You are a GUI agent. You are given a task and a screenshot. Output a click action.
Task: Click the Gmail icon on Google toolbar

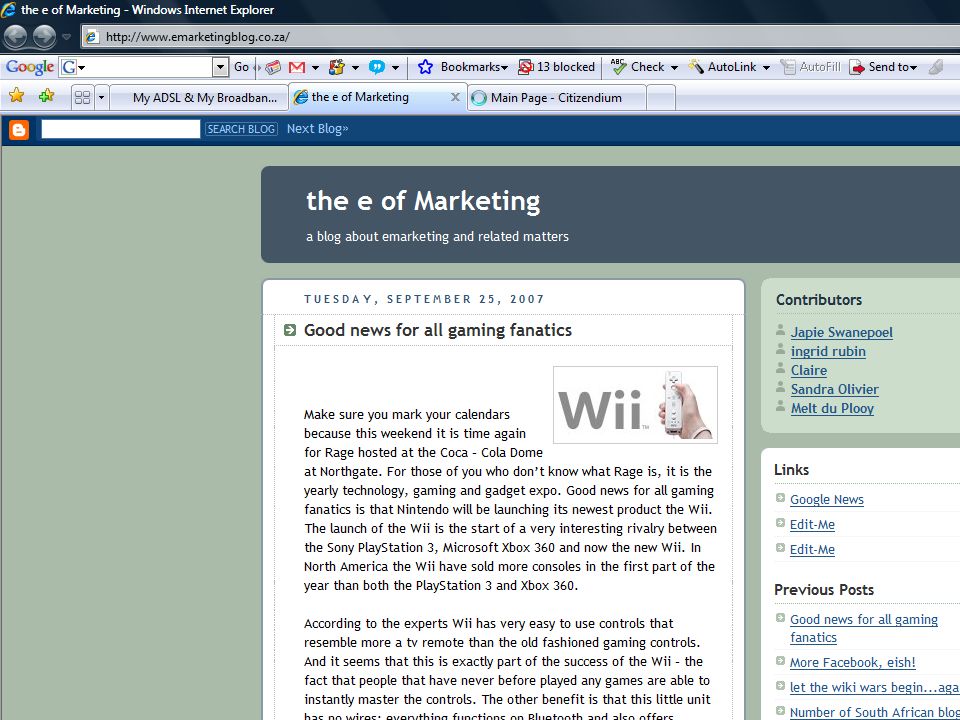point(297,67)
